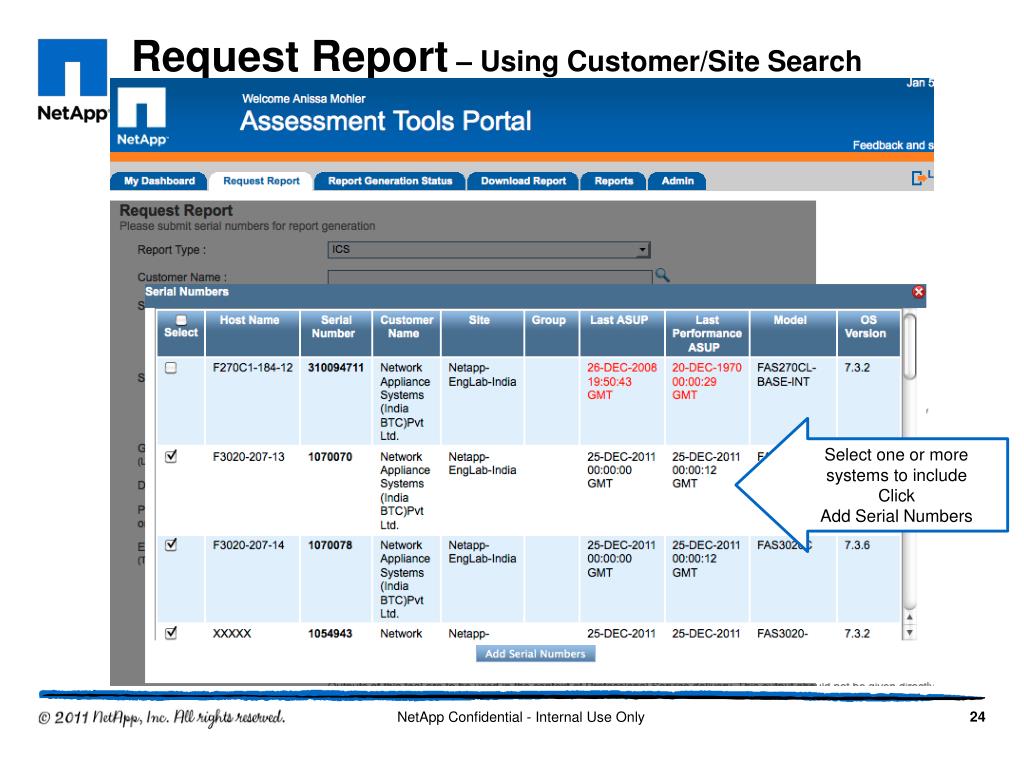This screenshot has height=768, width=1024.
Task: Click the dialog's vertical scrollbar thumb
Action: point(910,346)
